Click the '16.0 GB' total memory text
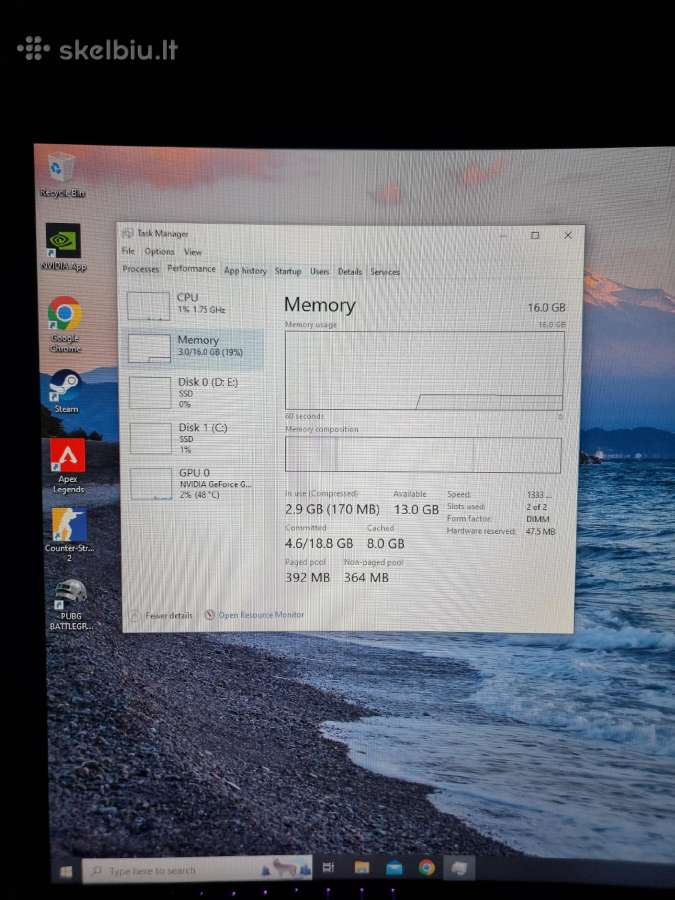 coord(546,308)
